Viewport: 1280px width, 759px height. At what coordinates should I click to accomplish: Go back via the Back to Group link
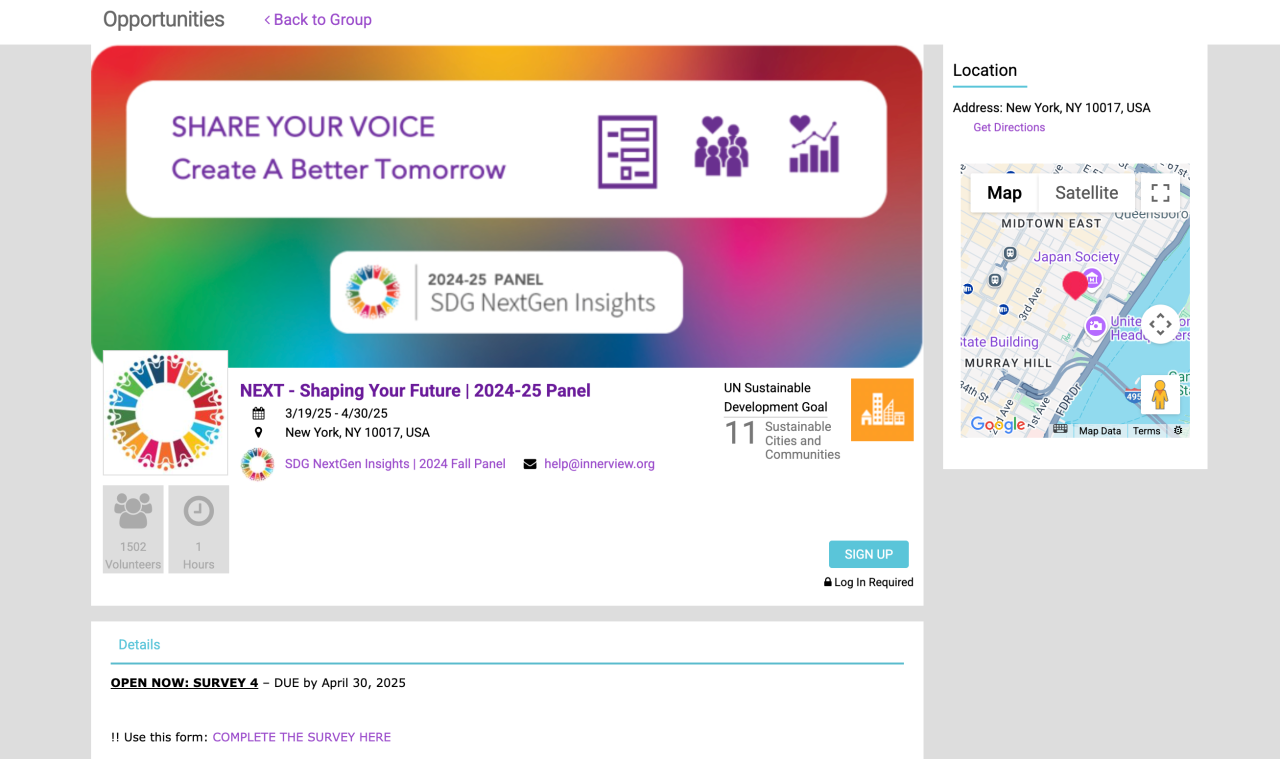318,20
